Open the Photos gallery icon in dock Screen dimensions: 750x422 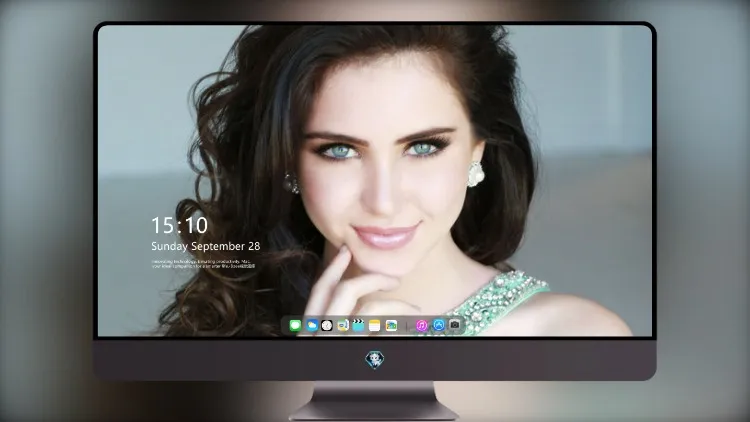(x=391, y=325)
